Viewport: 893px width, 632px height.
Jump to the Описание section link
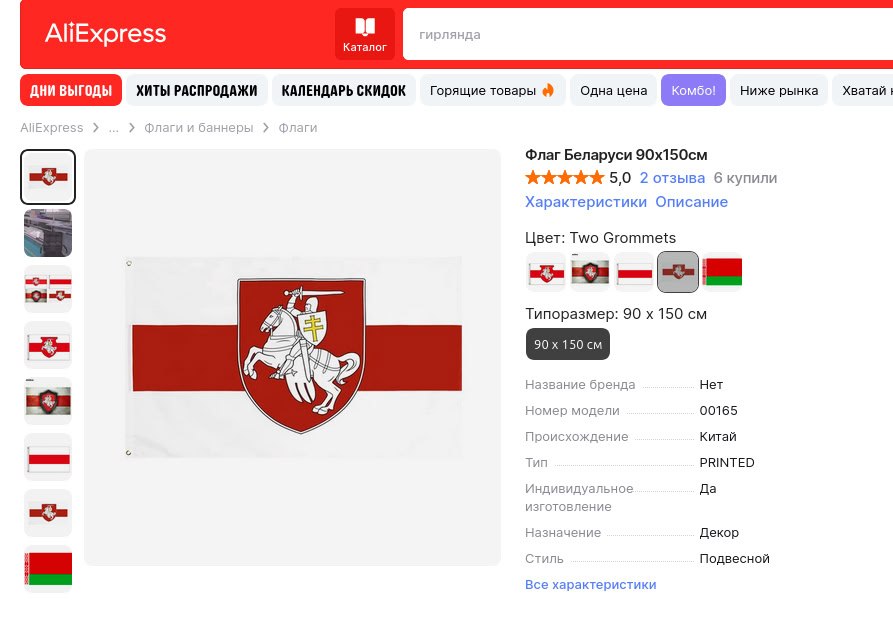[691, 202]
